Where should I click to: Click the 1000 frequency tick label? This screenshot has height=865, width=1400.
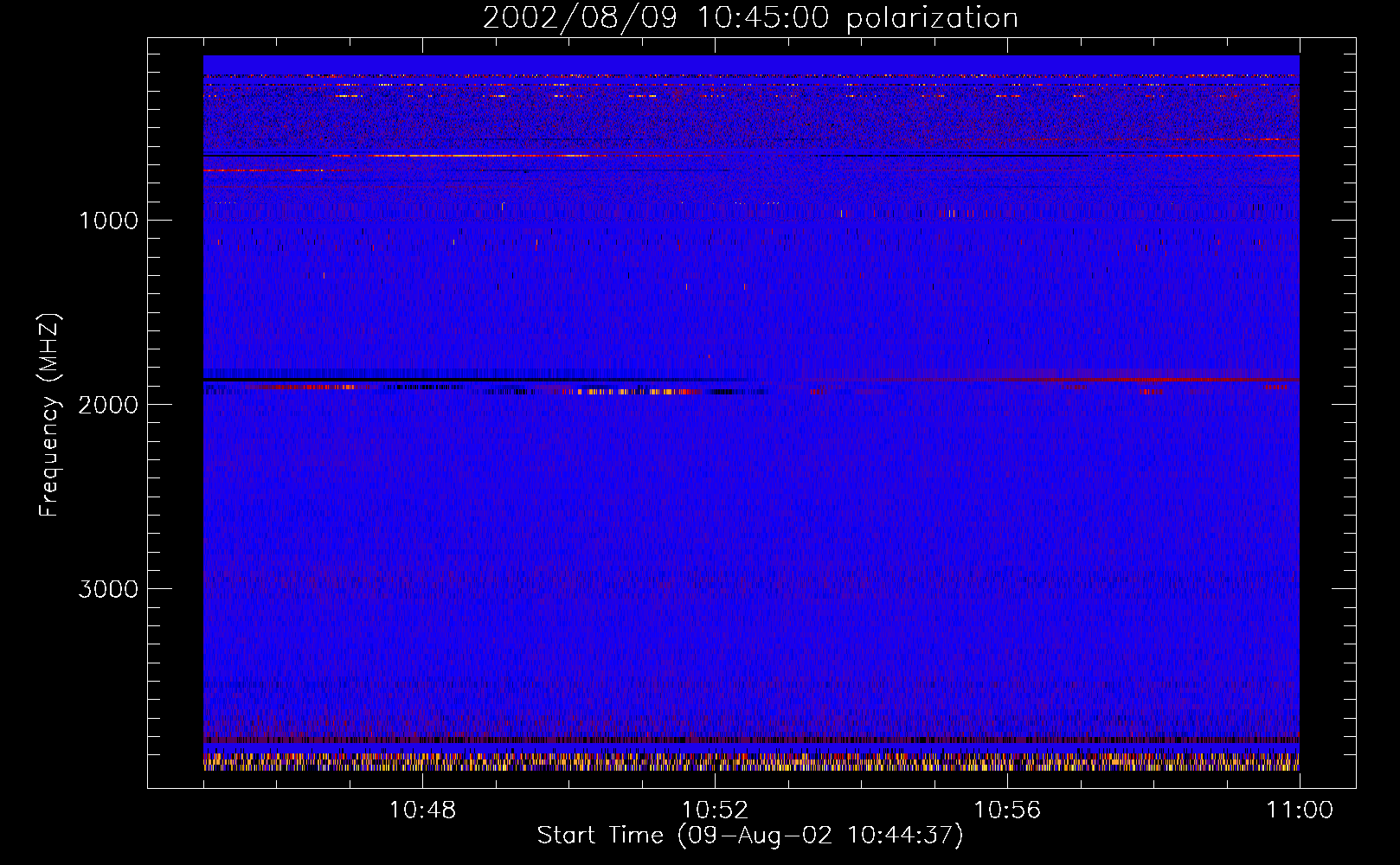pyautogui.click(x=108, y=220)
